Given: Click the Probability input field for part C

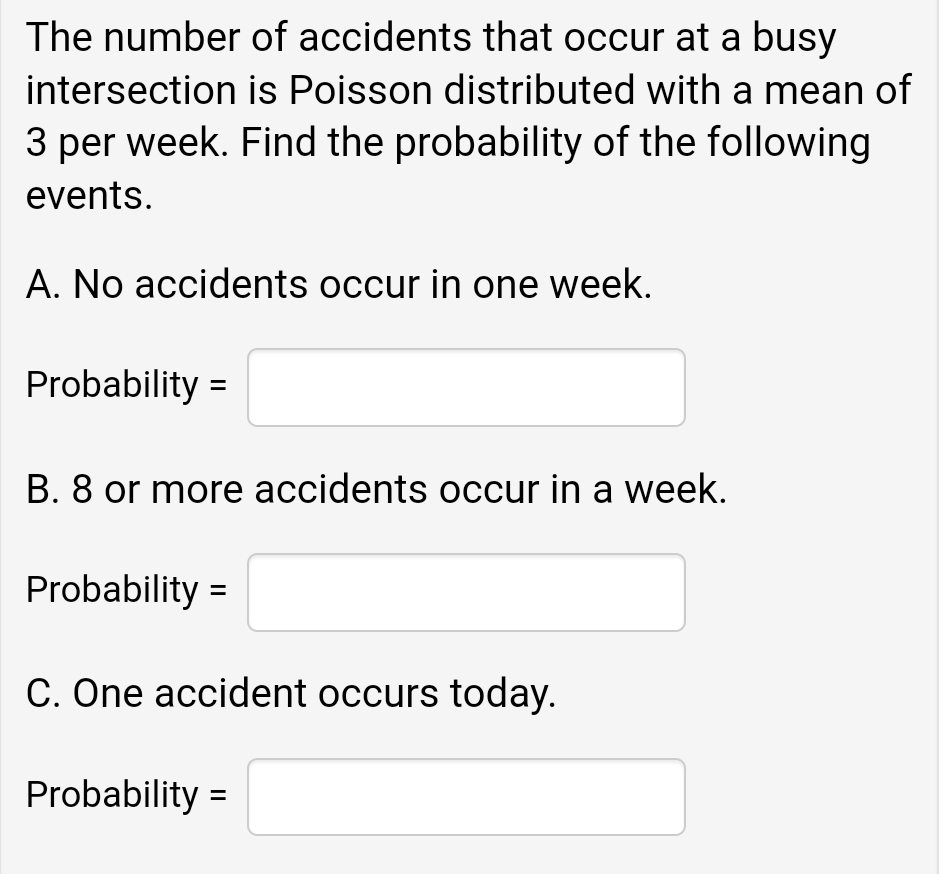Looking at the screenshot, I should coord(466,797).
